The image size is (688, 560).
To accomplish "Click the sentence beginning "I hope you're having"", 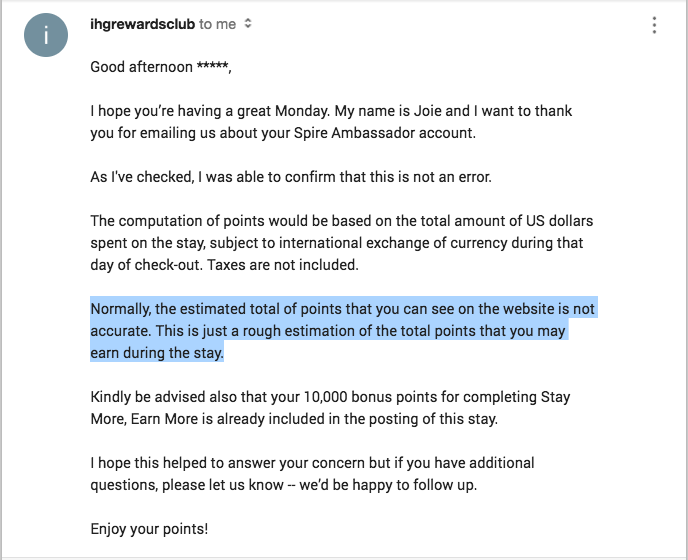I will point(210,111).
